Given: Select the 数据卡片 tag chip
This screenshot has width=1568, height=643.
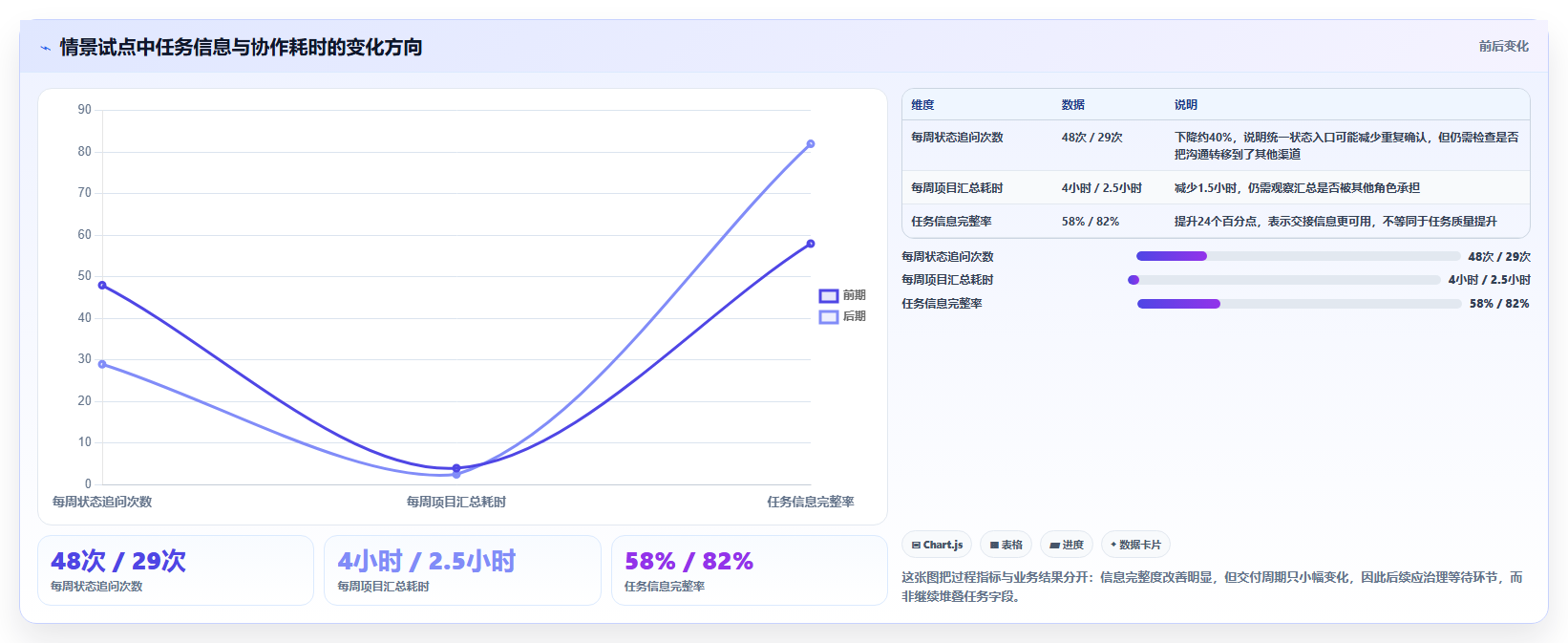Looking at the screenshot, I should [x=1135, y=545].
